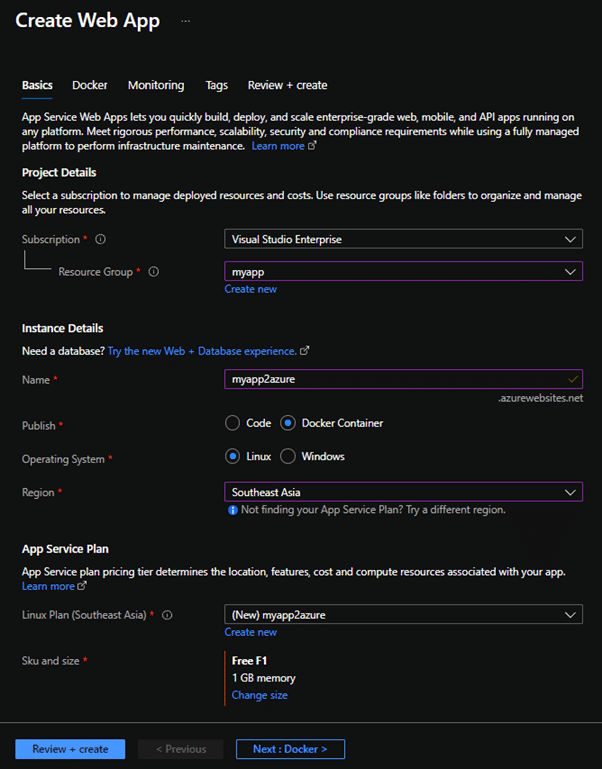Click the info icon next to Subscription
Screen dimensions: 602x769
click(x=101, y=240)
